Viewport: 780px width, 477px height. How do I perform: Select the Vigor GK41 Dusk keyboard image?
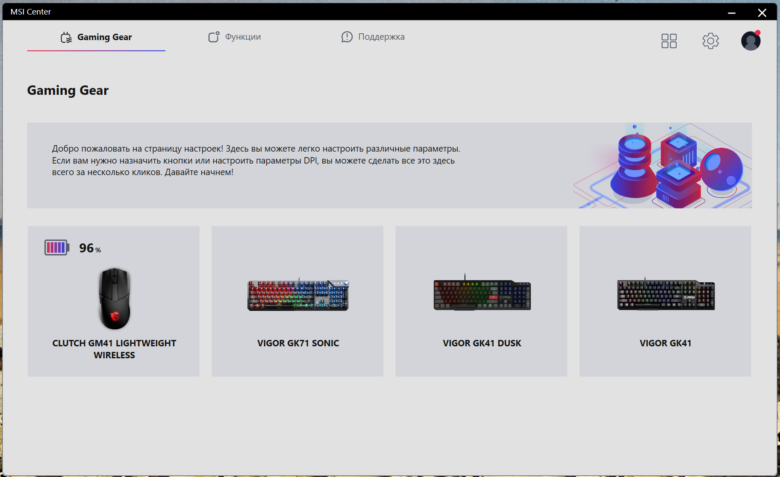coord(482,294)
